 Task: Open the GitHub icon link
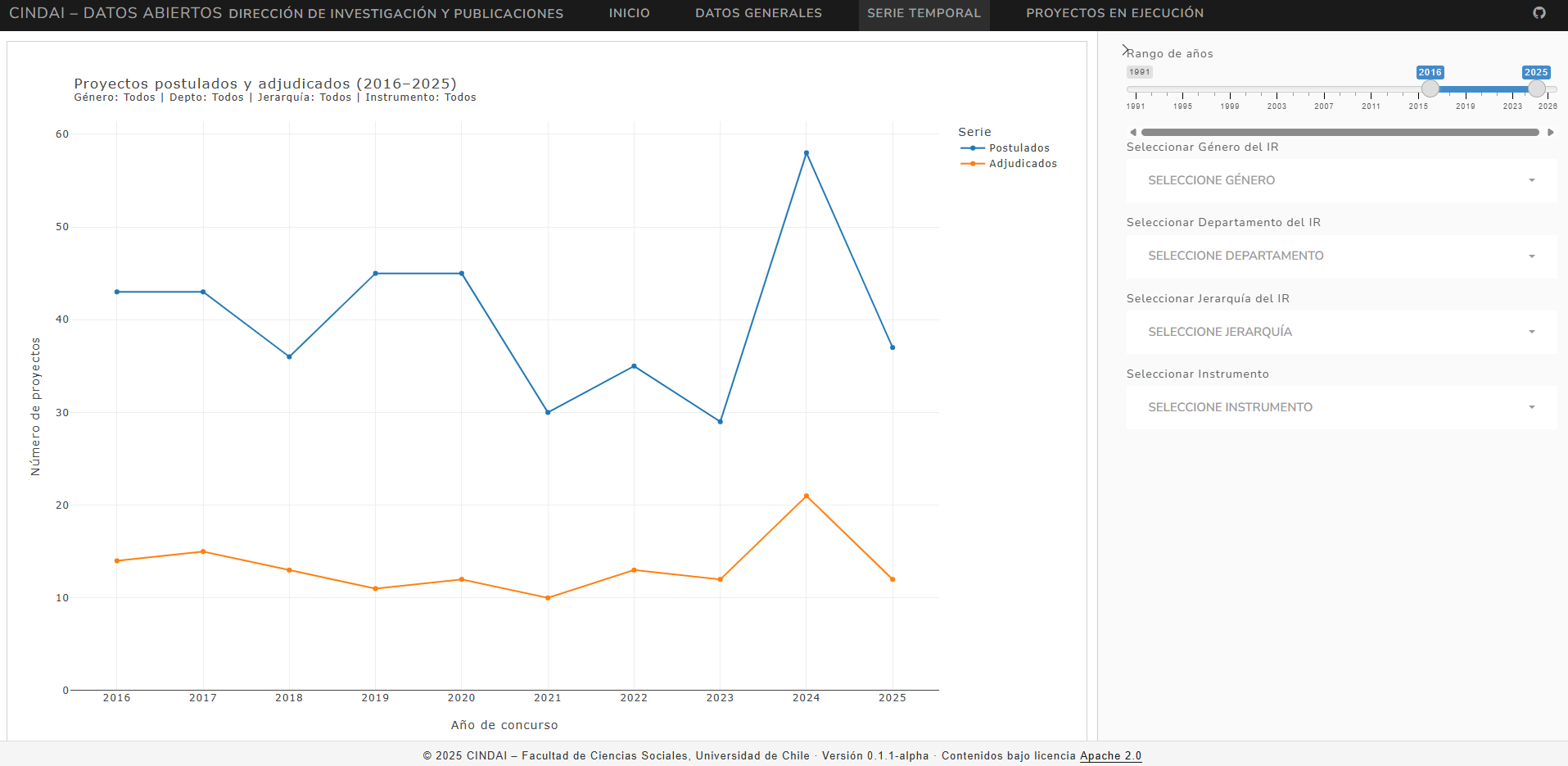[1539, 13]
